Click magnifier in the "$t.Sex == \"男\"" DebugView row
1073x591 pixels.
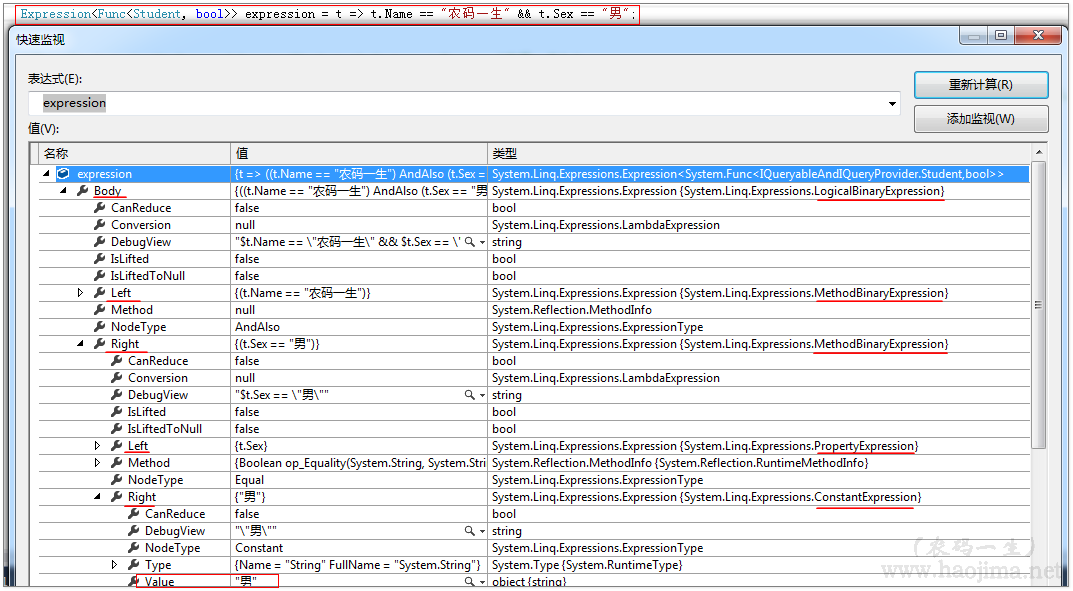pyautogui.click(x=469, y=395)
